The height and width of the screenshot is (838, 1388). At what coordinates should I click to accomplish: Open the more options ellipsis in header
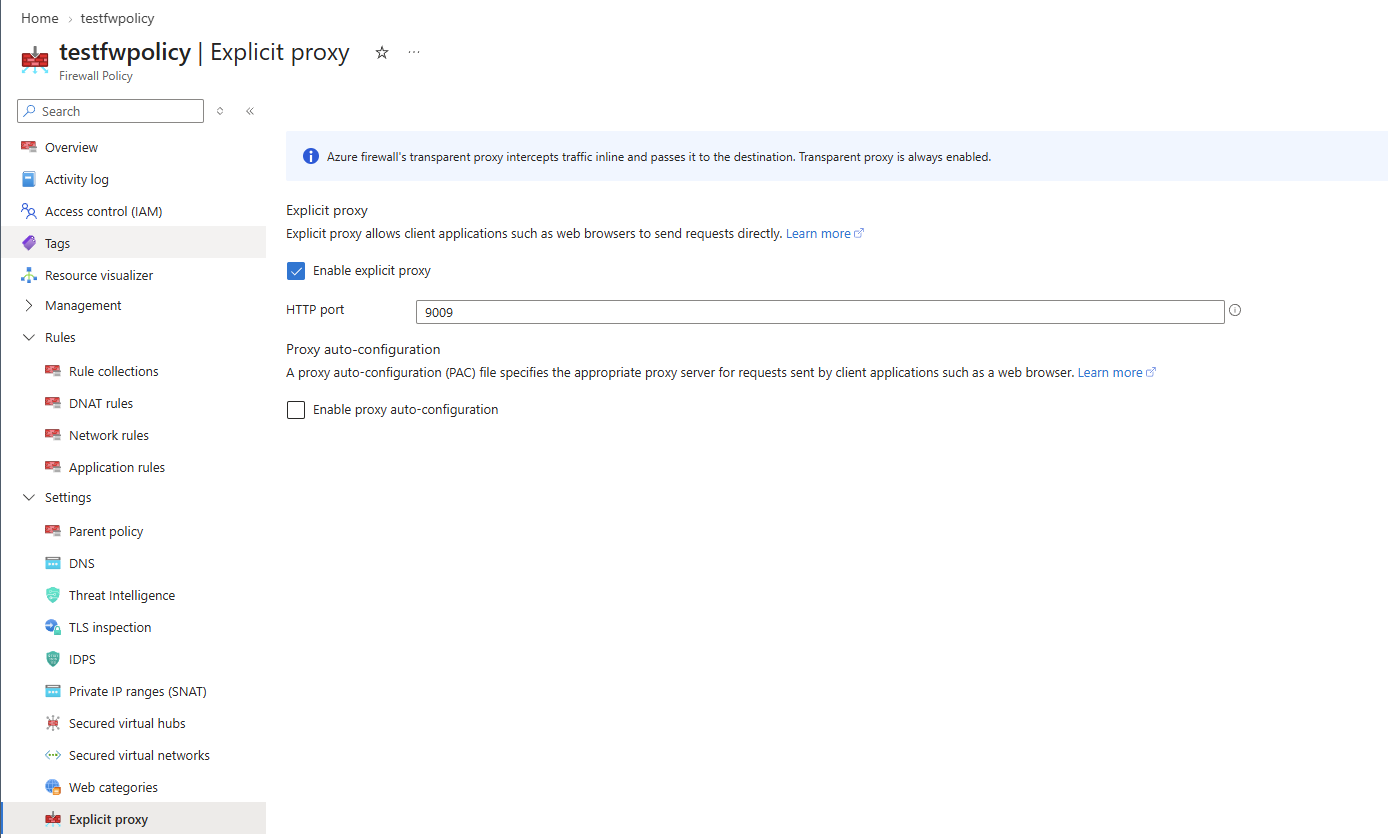[414, 52]
